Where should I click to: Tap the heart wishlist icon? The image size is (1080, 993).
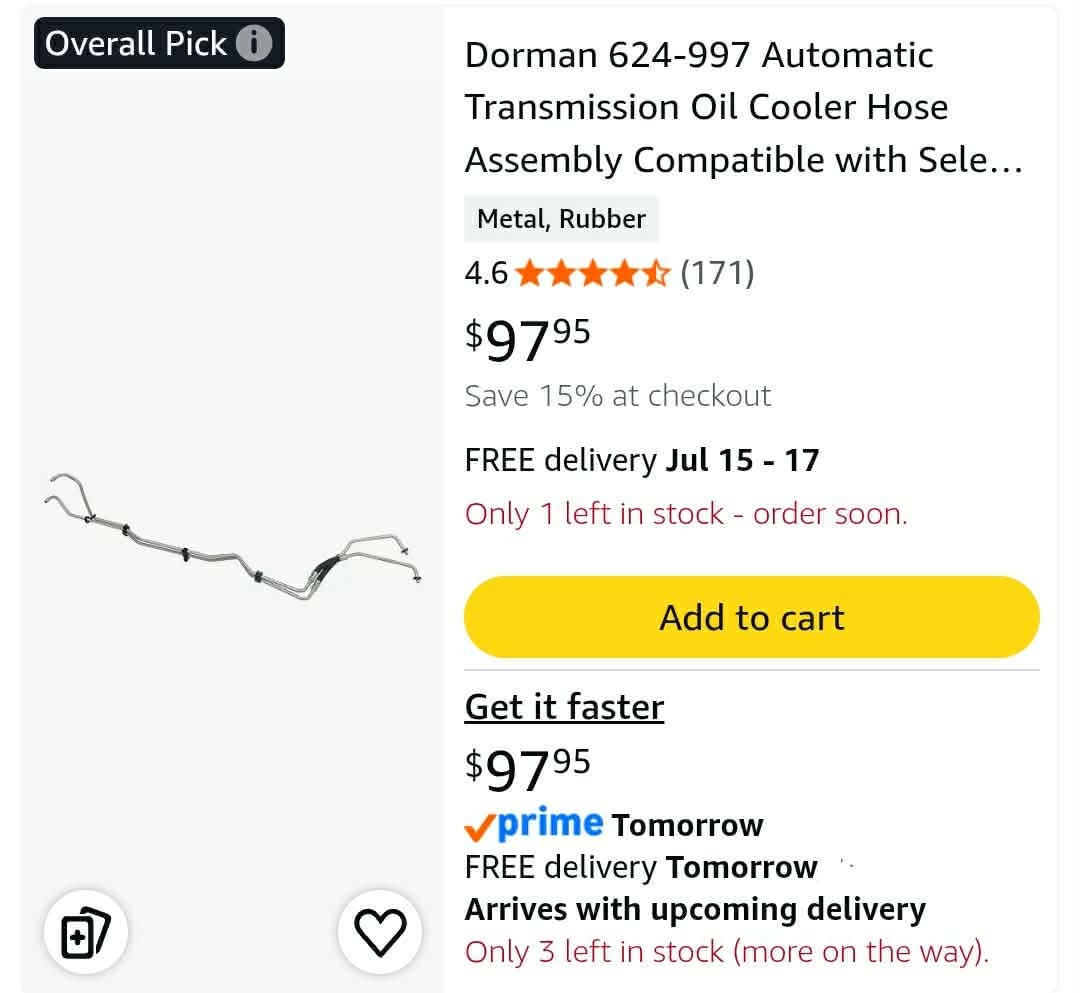point(380,932)
